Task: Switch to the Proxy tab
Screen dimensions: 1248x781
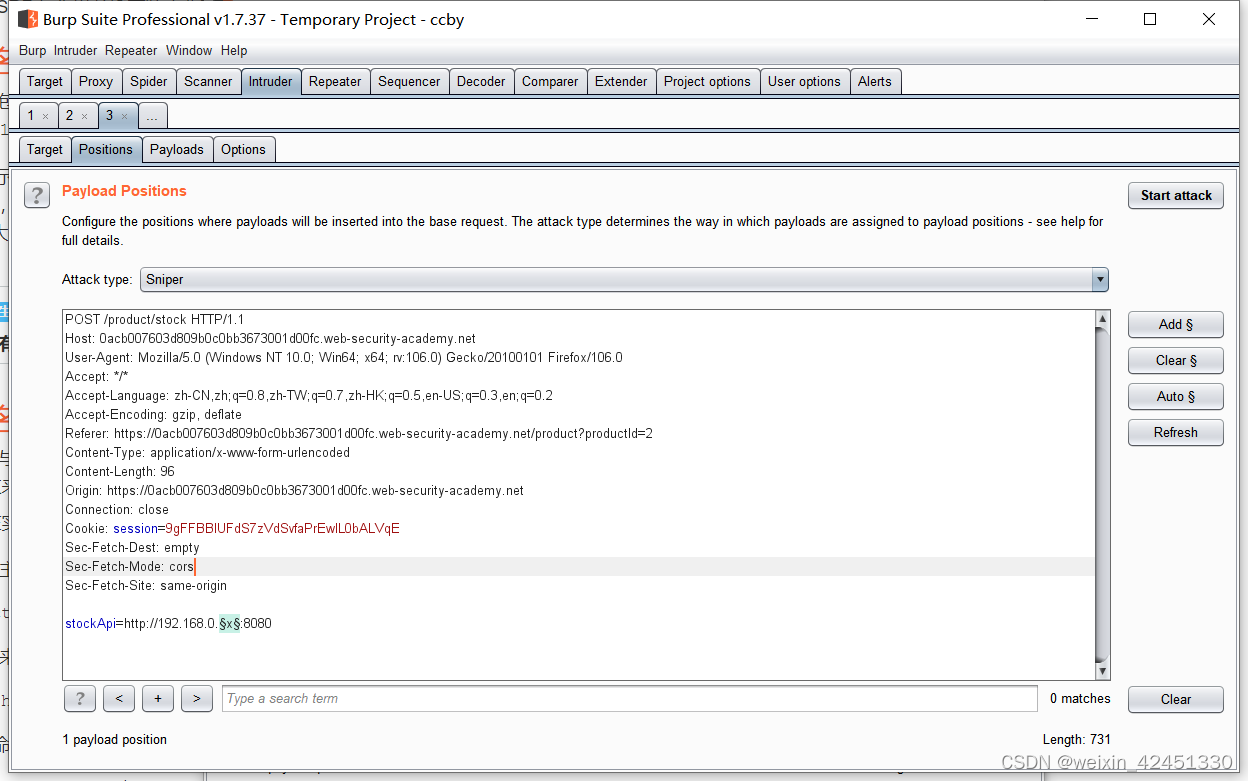Action: coord(96,82)
